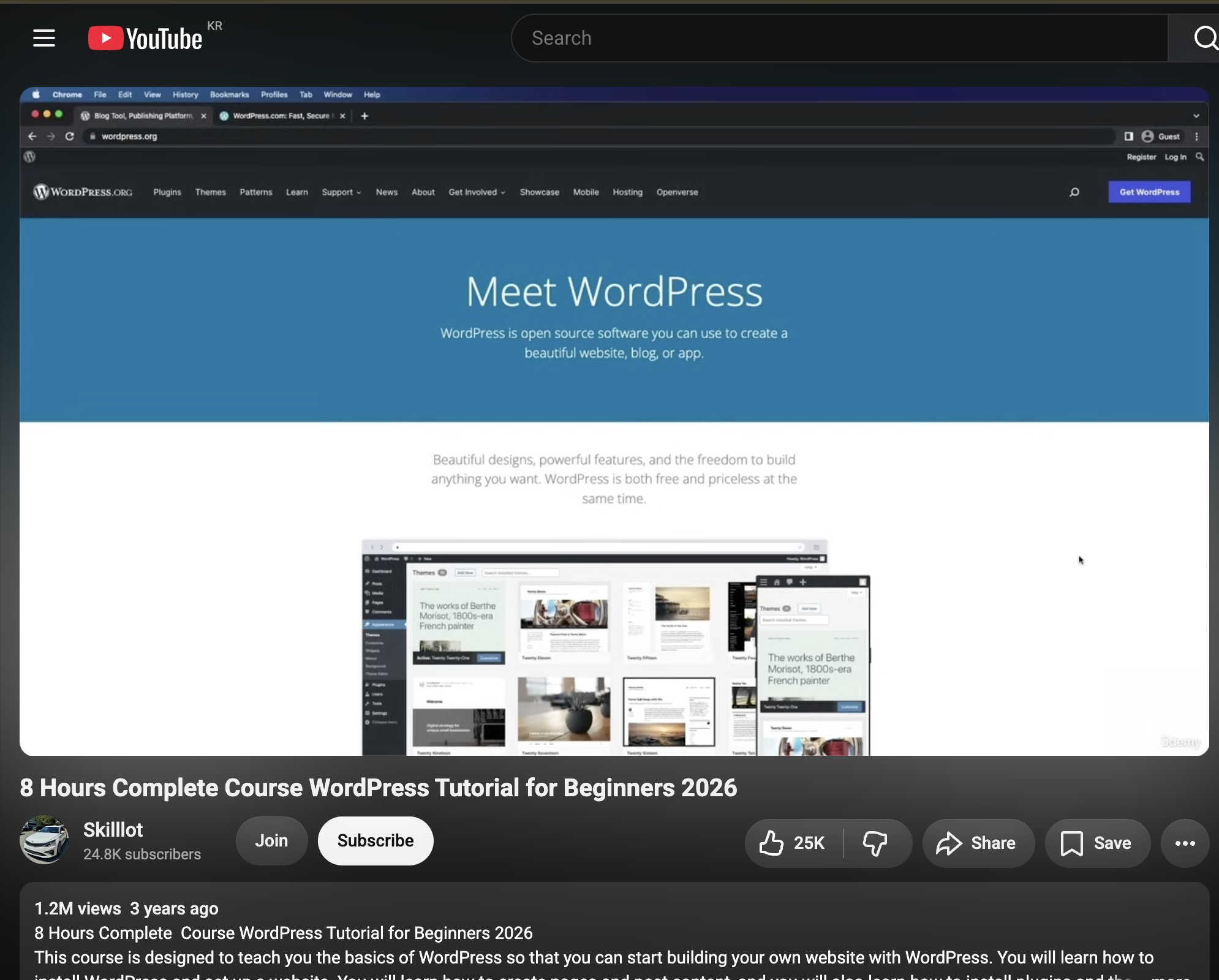Click the Log In link on wordpress.org
The height and width of the screenshot is (980, 1219).
1175,157
